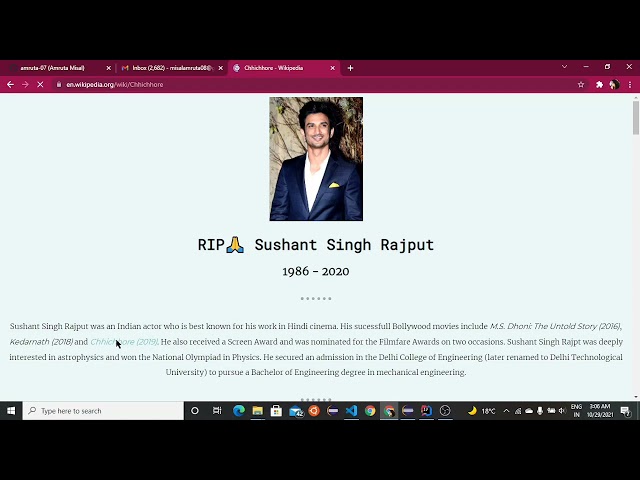This screenshot has height=480, width=640.
Task: Click the "RIP Sushant Singh Rajput" heading
Action: point(316,245)
